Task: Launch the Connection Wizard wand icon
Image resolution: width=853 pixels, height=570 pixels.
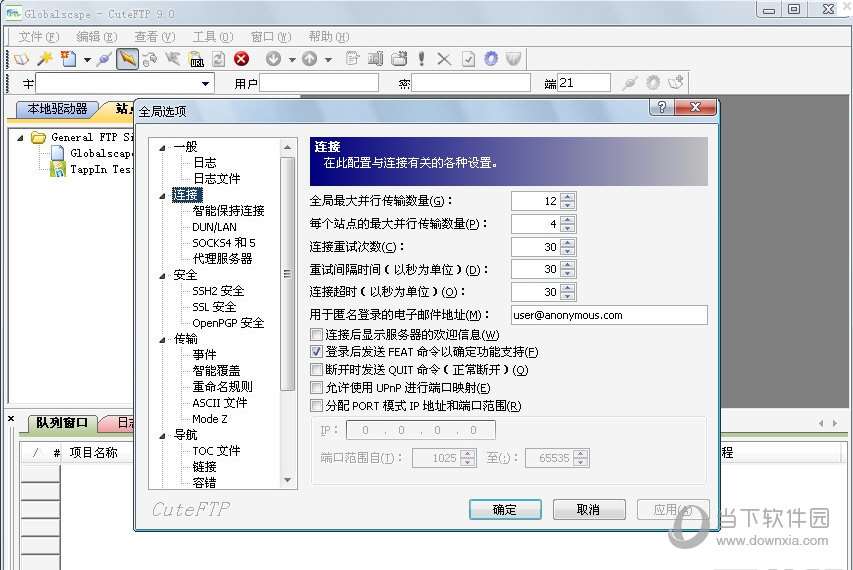Action: 45,59
